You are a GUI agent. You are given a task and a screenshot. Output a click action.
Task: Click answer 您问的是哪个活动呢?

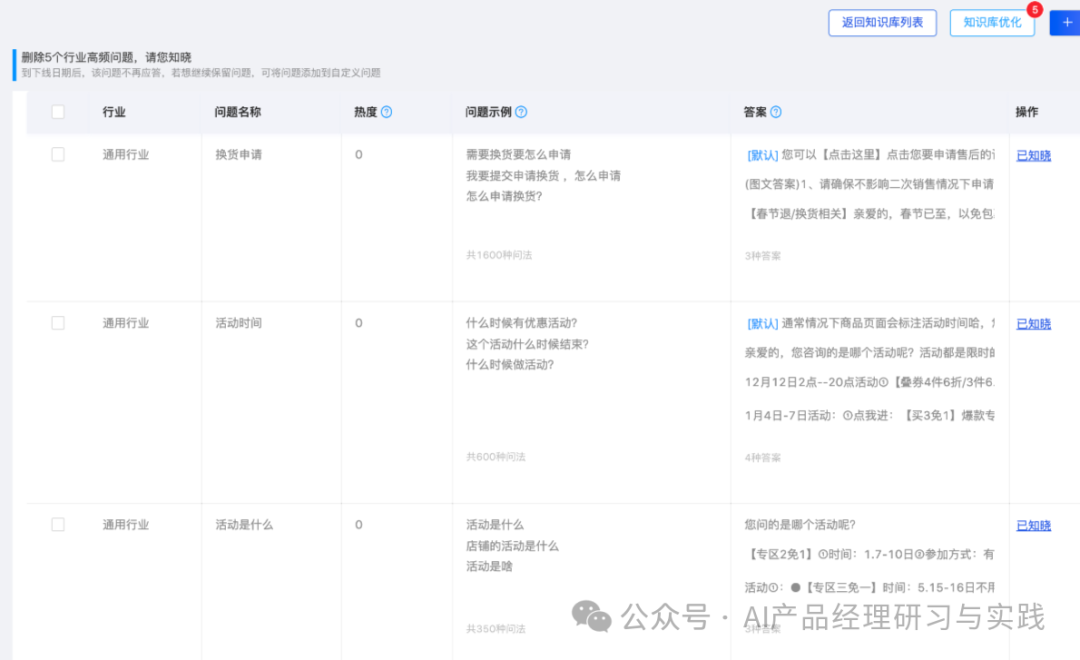coord(800,525)
